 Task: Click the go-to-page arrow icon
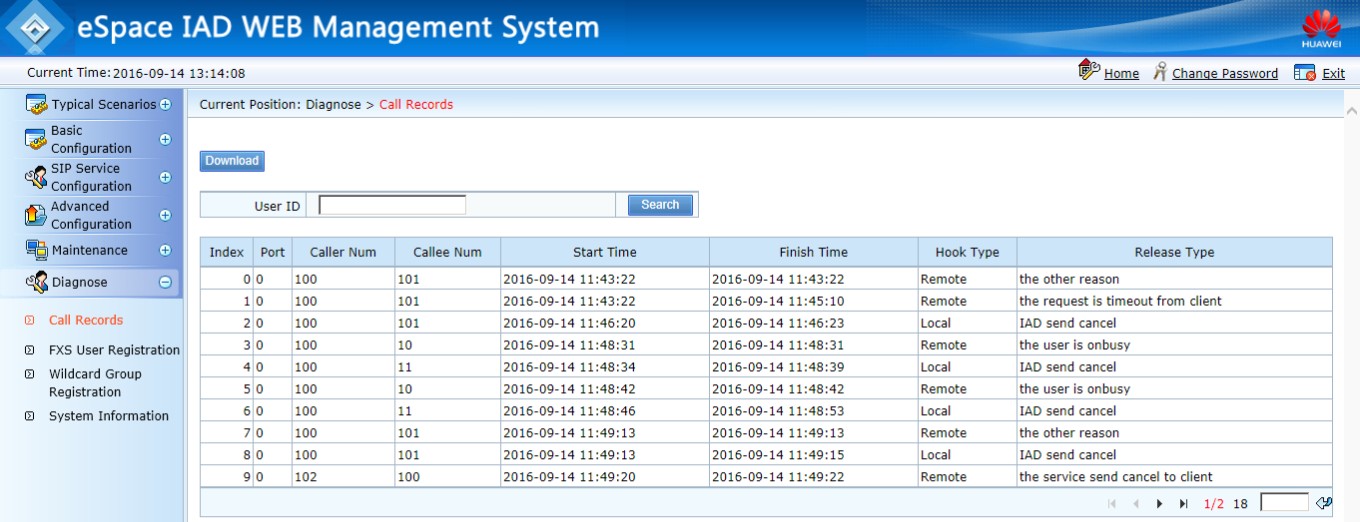1324,503
